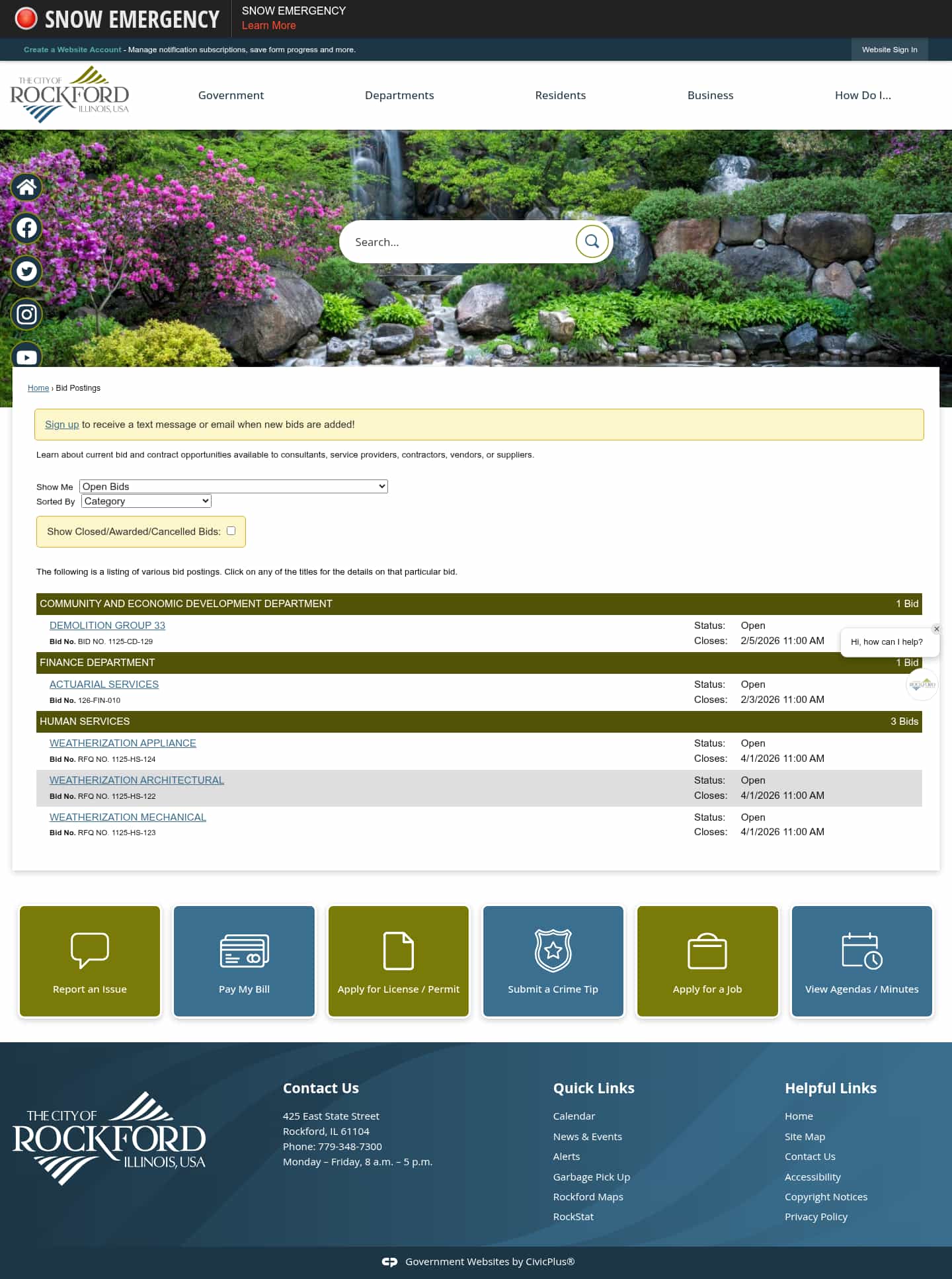Click the CivicPlus logo in the footer
The height and width of the screenshot is (1279, 952).
389,1262
